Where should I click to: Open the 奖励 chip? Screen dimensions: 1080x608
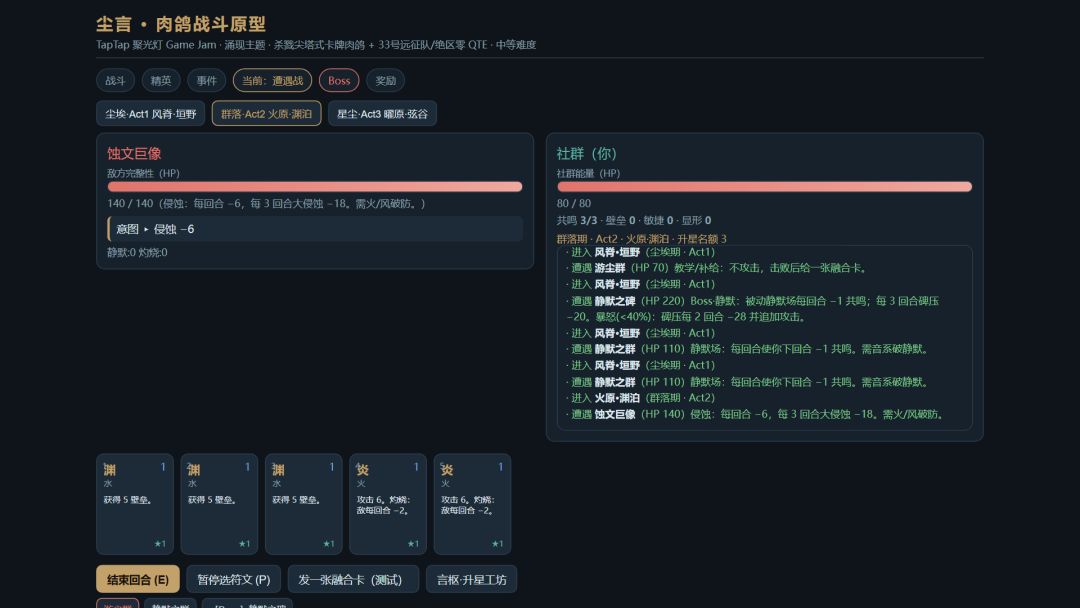385,81
